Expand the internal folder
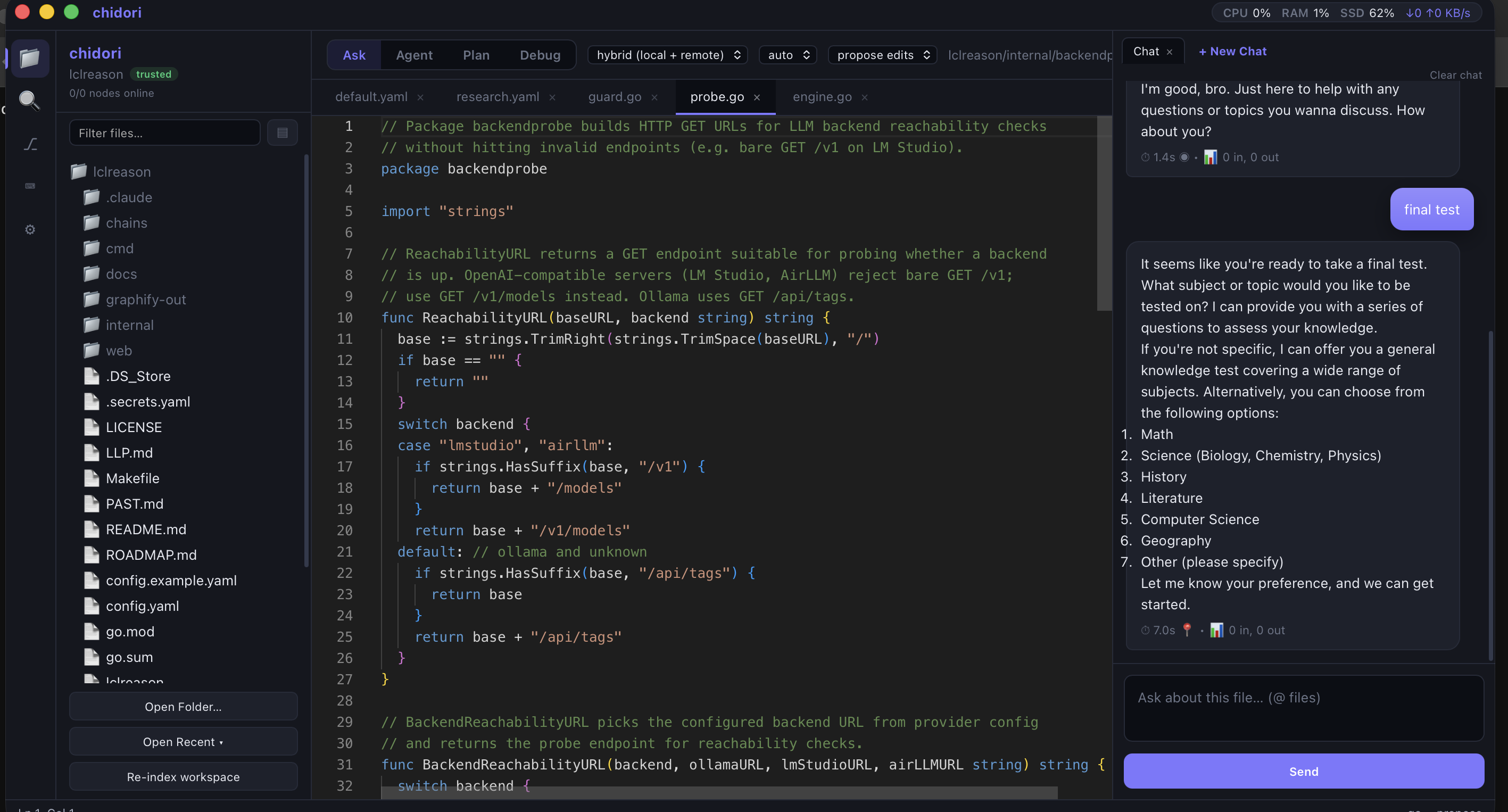 pos(129,325)
